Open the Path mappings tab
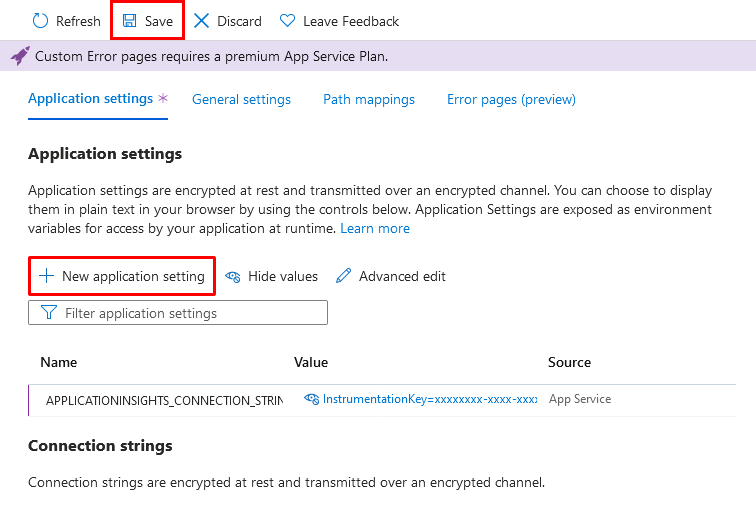 (x=369, y=99)
